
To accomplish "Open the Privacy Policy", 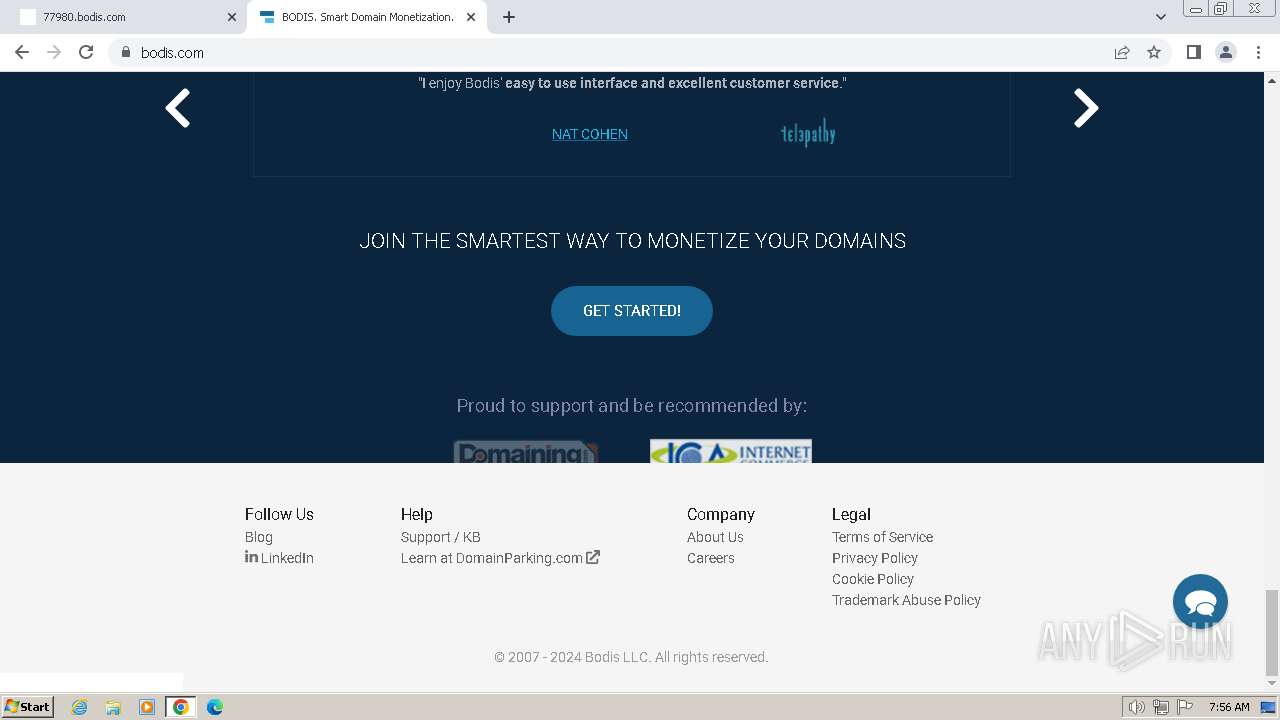I will pos(875,558).
